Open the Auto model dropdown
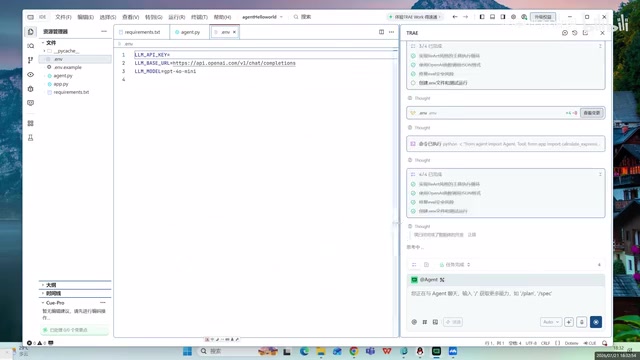Image resolution: width=640 pixels, height=360 pixels. (551, 322)
